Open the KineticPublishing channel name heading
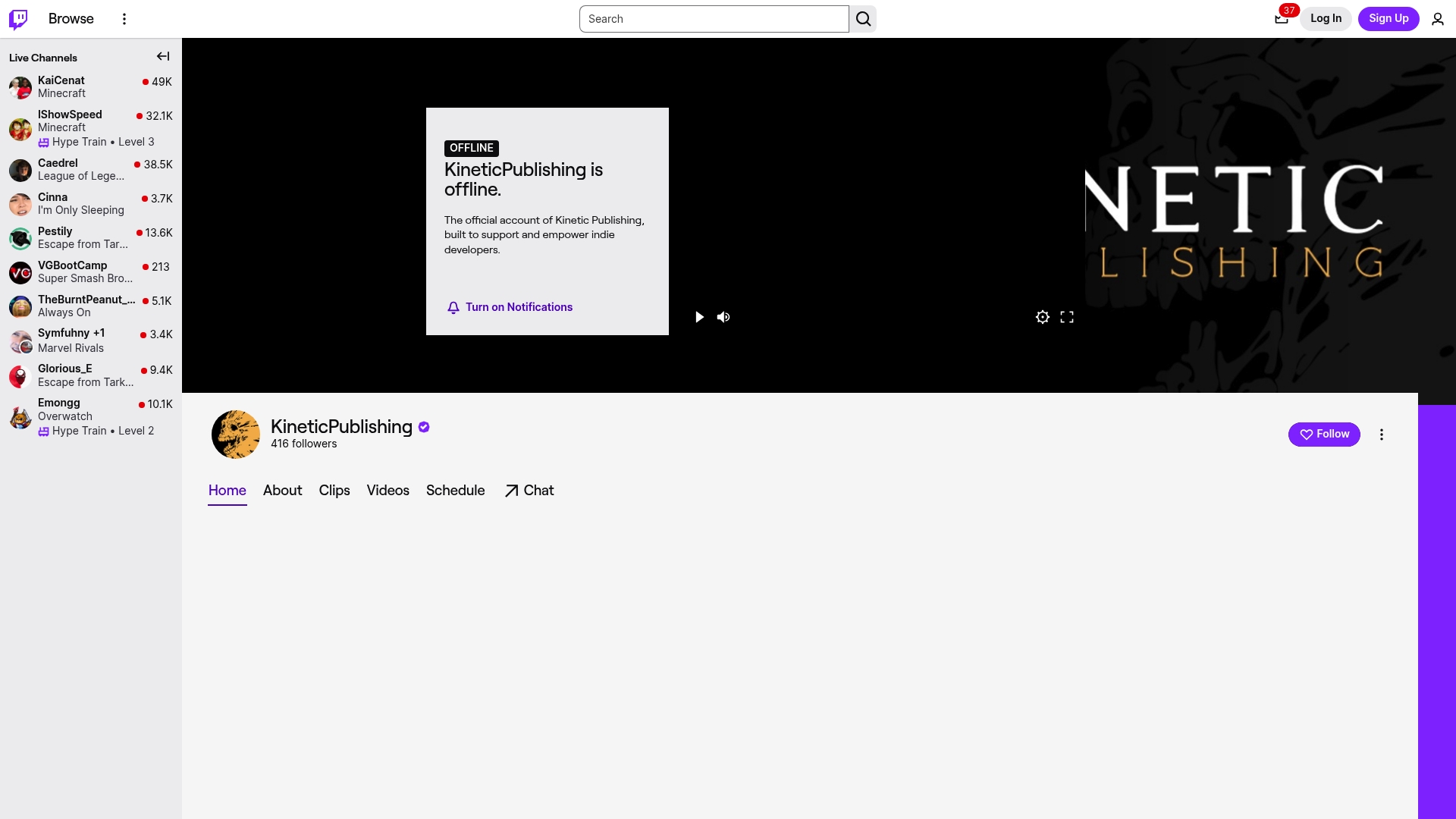 [341, 427]
